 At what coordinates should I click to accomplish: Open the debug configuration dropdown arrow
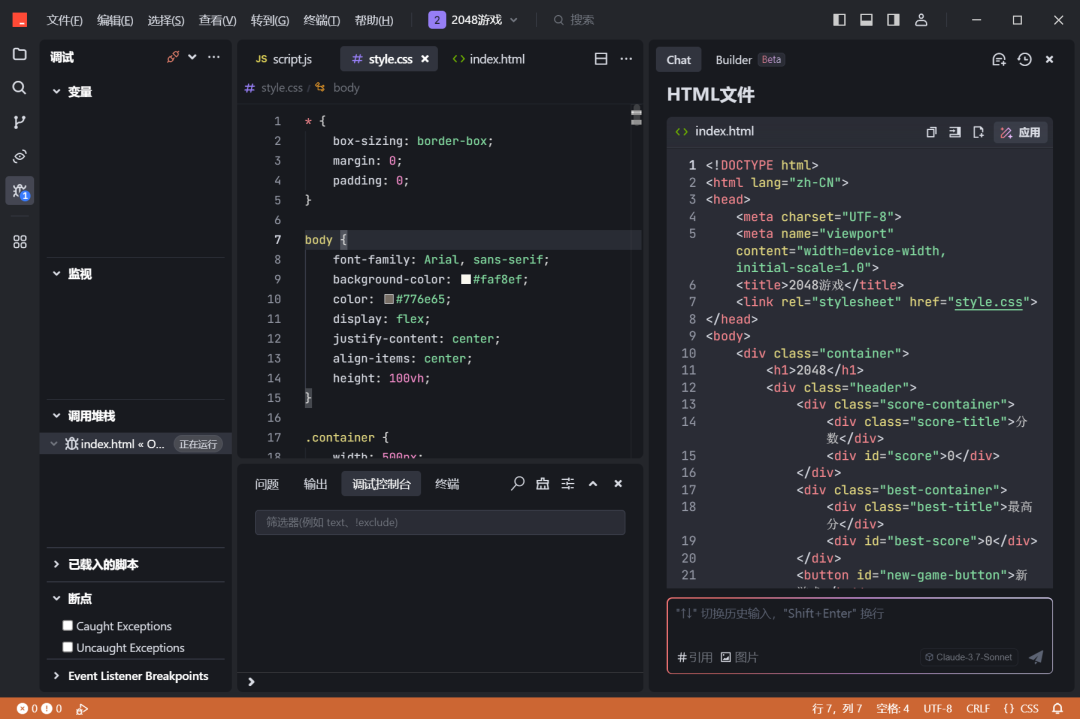tap(192, 57)
